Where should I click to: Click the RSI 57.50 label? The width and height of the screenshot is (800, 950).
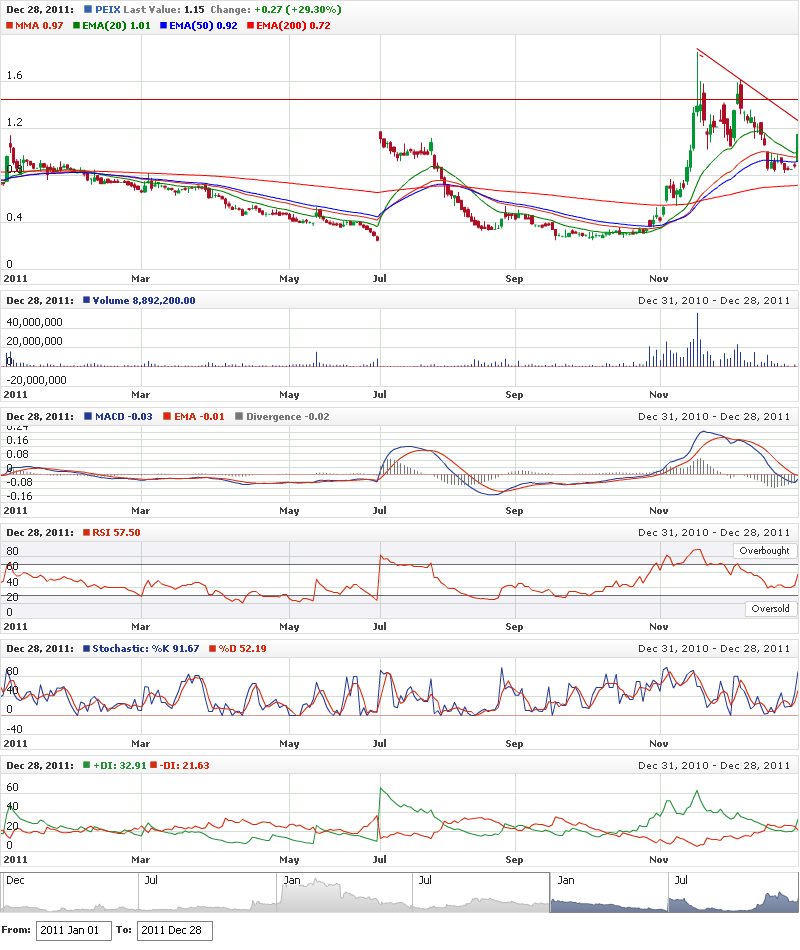(x=116, y=533)
